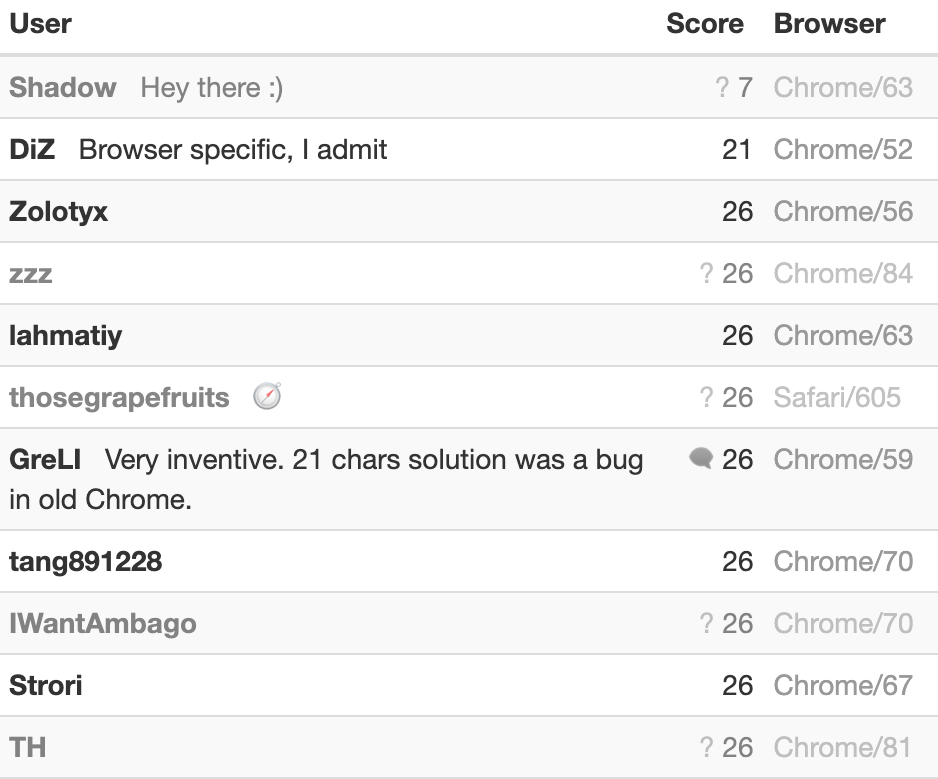The image size is (938, 779).
Task: Sort the table by the Score column header
Action: click(x=705, y=24)
